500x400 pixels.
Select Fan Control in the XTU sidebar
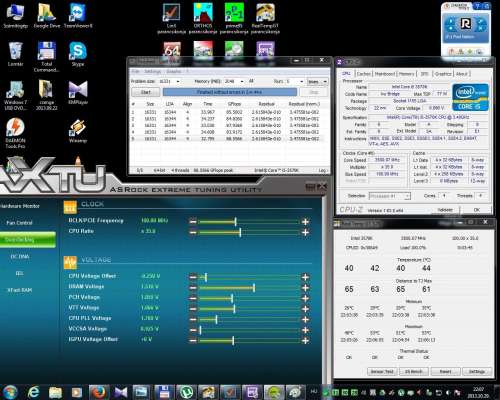tap(19, 223)
